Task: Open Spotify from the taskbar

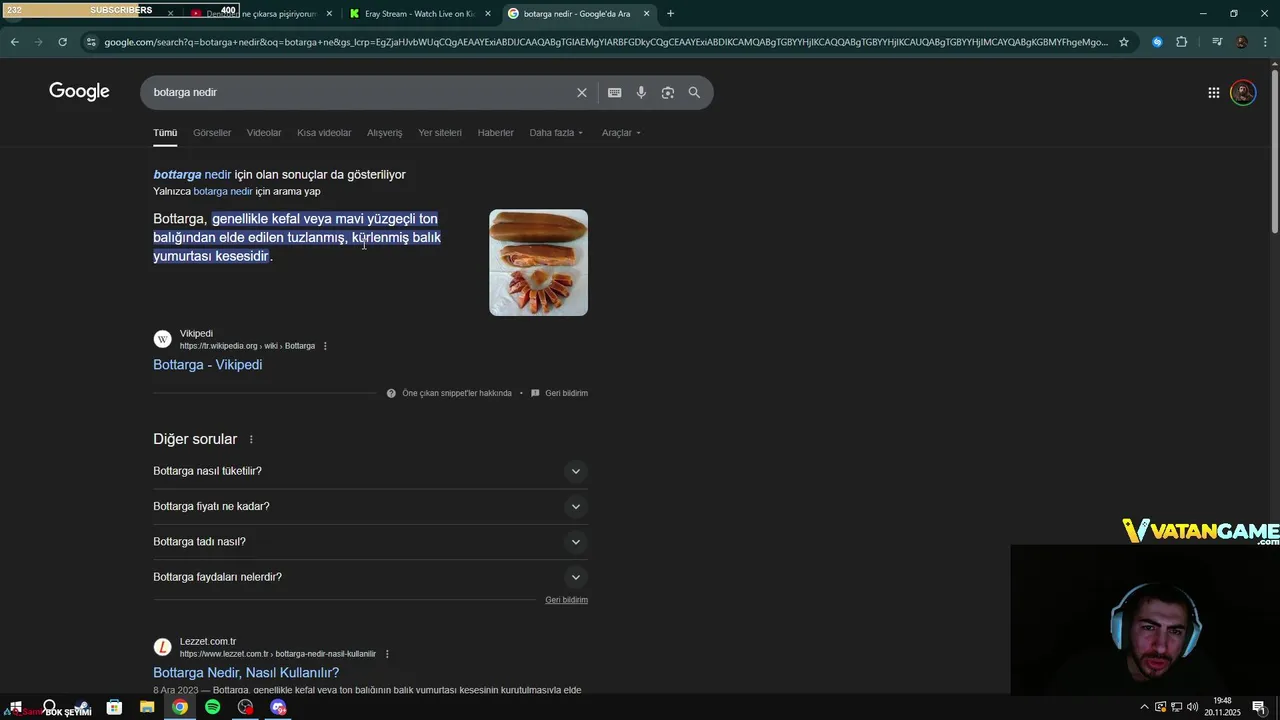Action: click(212, 707)
